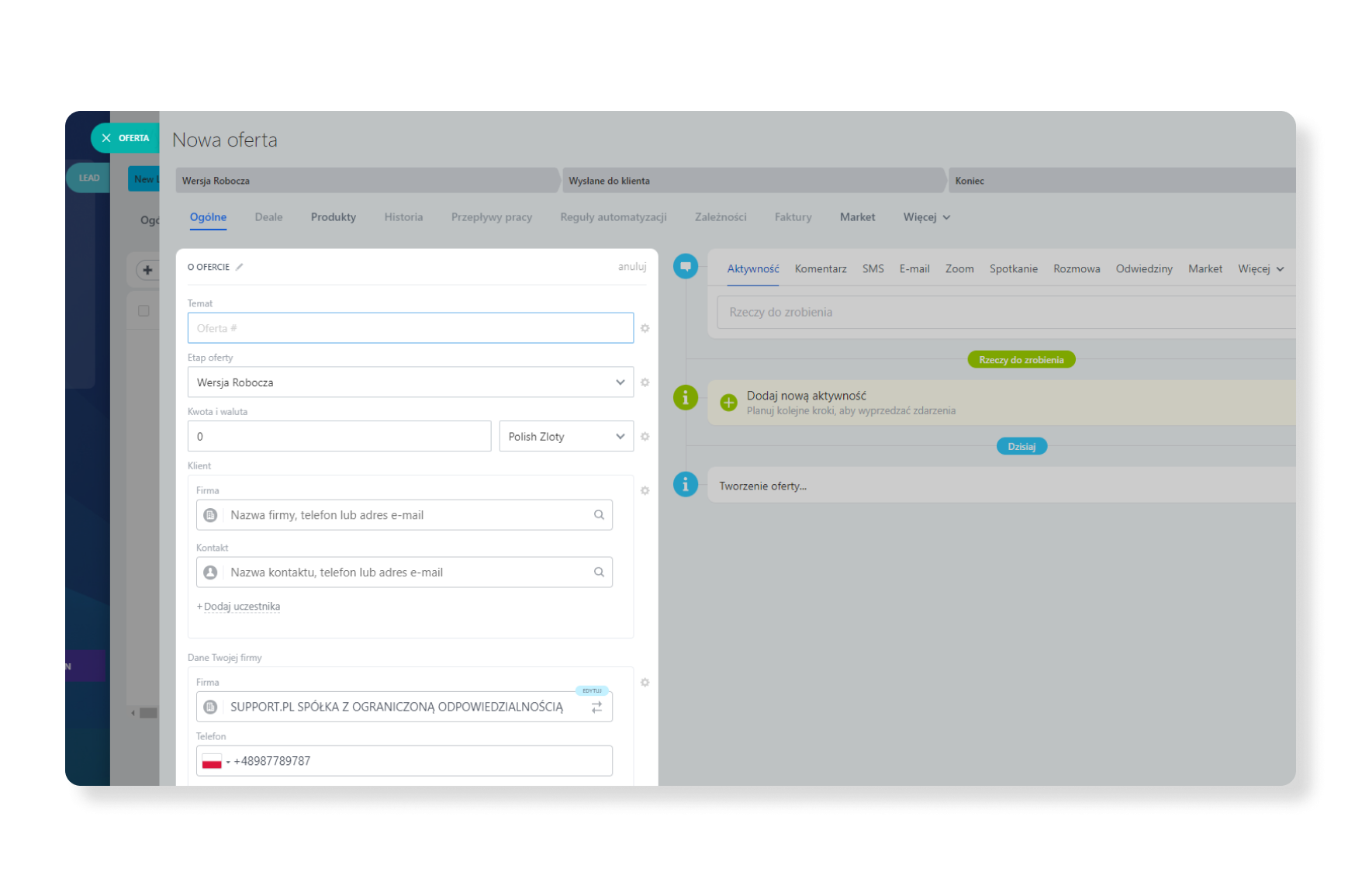Open settings gear for Kwota i waluta

coord(645,437)
